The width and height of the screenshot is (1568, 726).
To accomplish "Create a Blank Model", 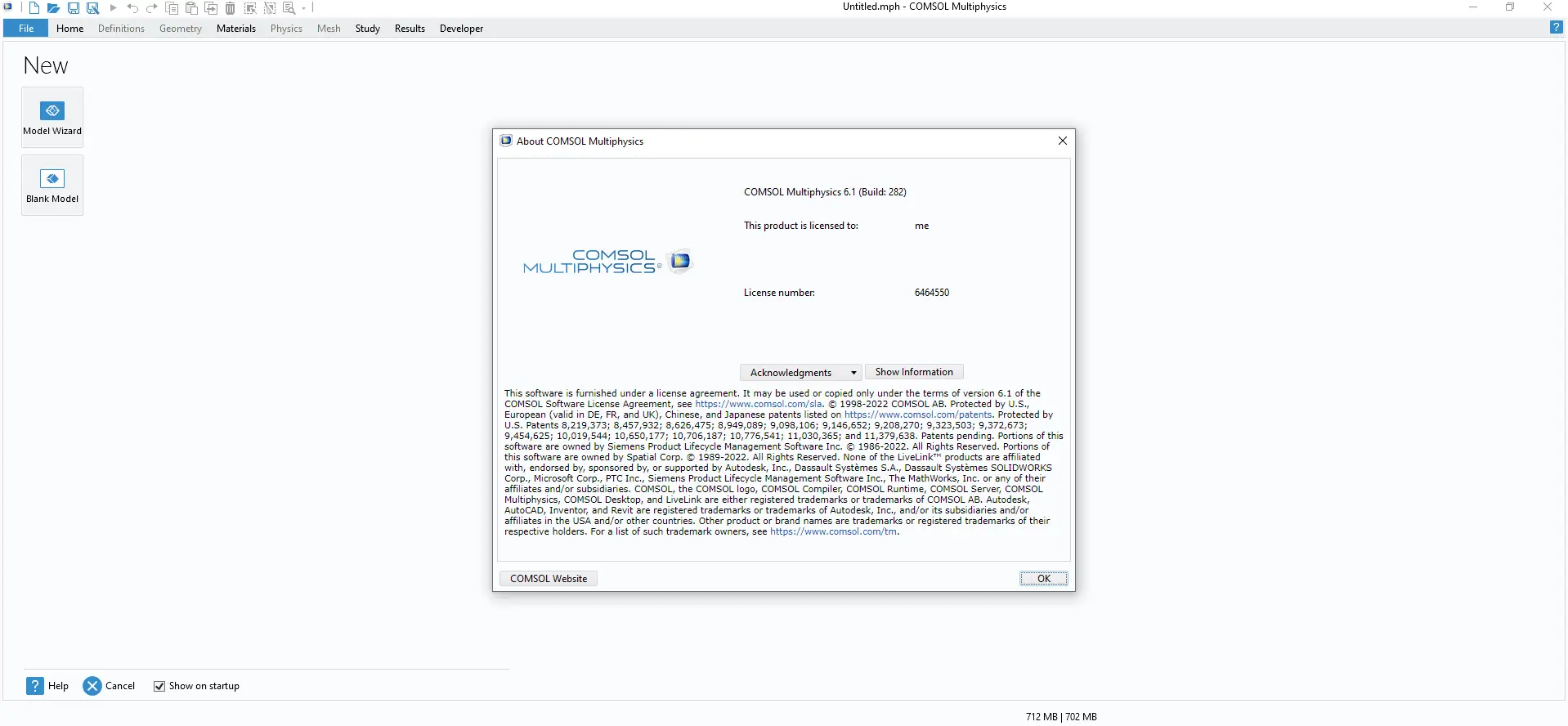I will click(x=52, y=186).
